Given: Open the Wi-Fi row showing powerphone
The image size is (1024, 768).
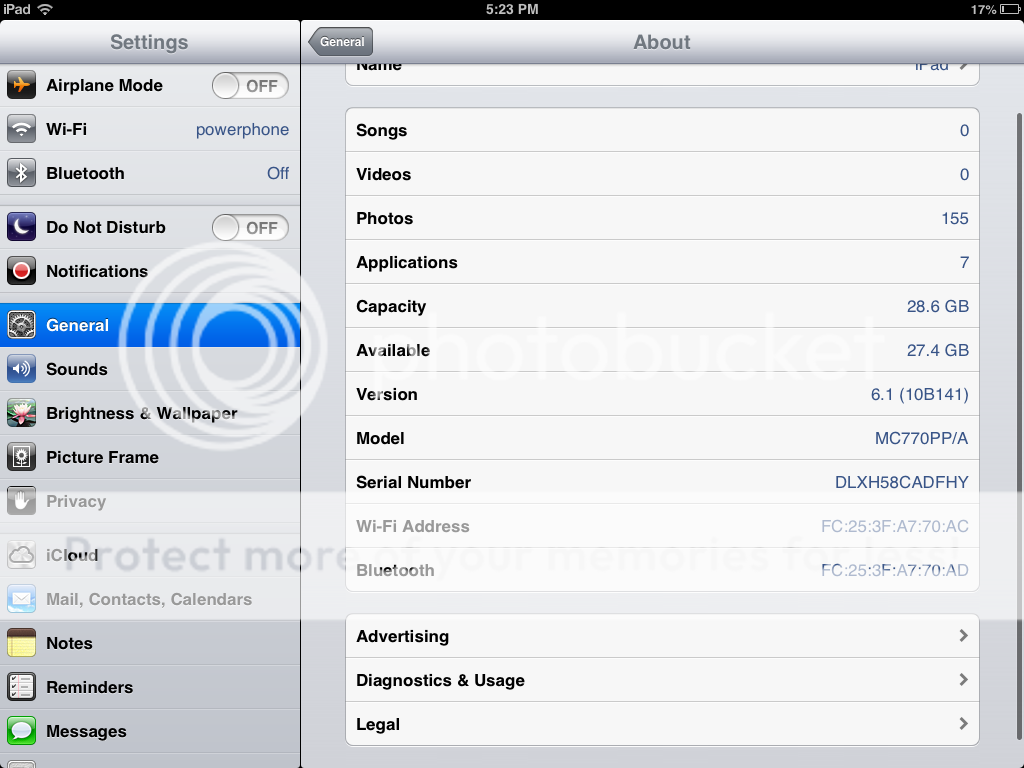Looking at the screenshot, I should (x=150, y=129).
